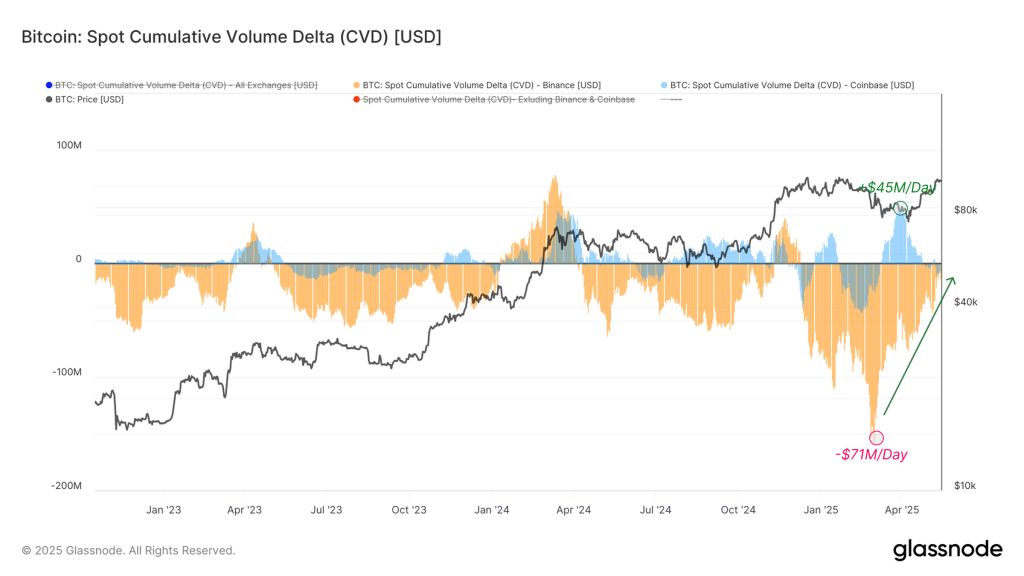Hide the Coinbase CVD series label
The image size is (1024, 576).
point(792,86)
